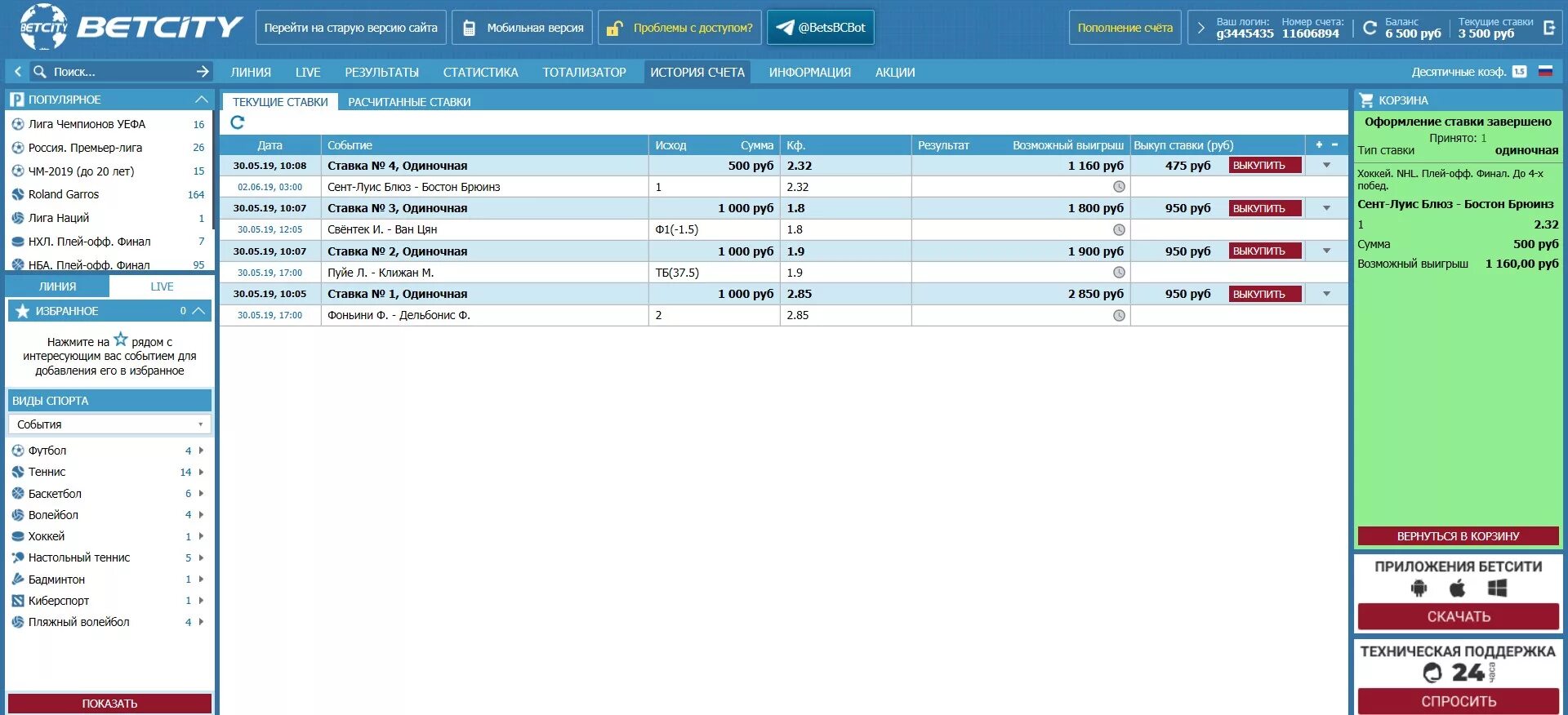Click the Russian flag language icon
Image resolution: width=1568 pixels, height=715 pixels.
pyautogui.click(x=1545, y=72)
